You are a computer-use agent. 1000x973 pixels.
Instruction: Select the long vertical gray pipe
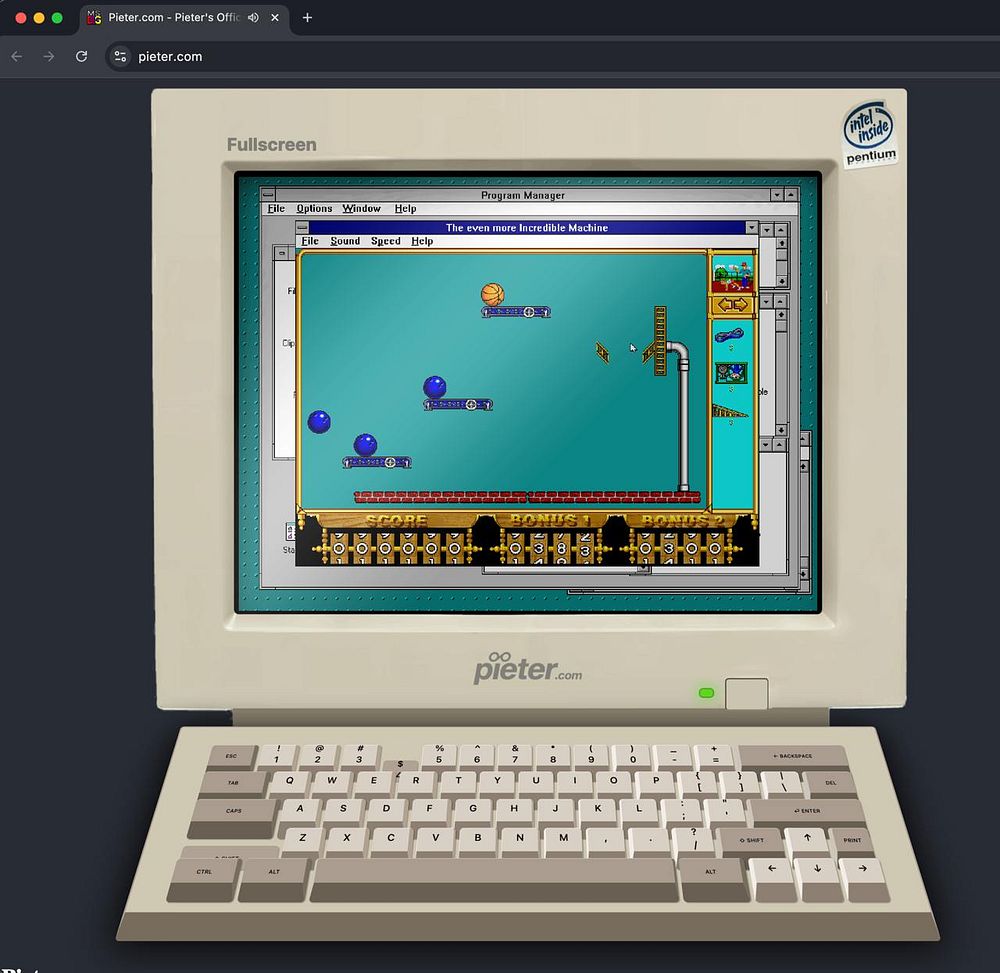[684, 430]
